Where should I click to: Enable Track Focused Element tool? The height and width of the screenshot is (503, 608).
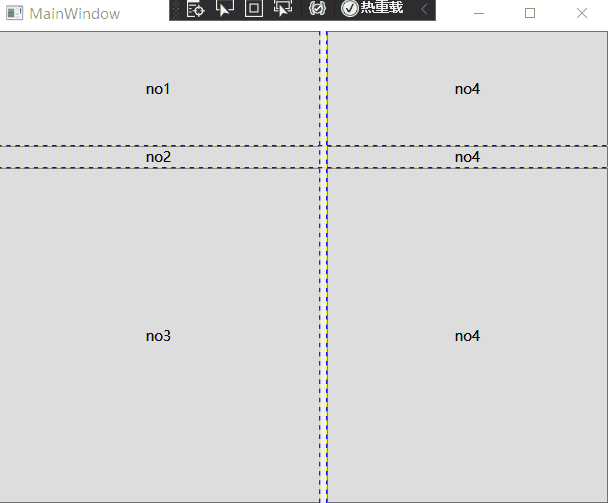pos(283,9)
